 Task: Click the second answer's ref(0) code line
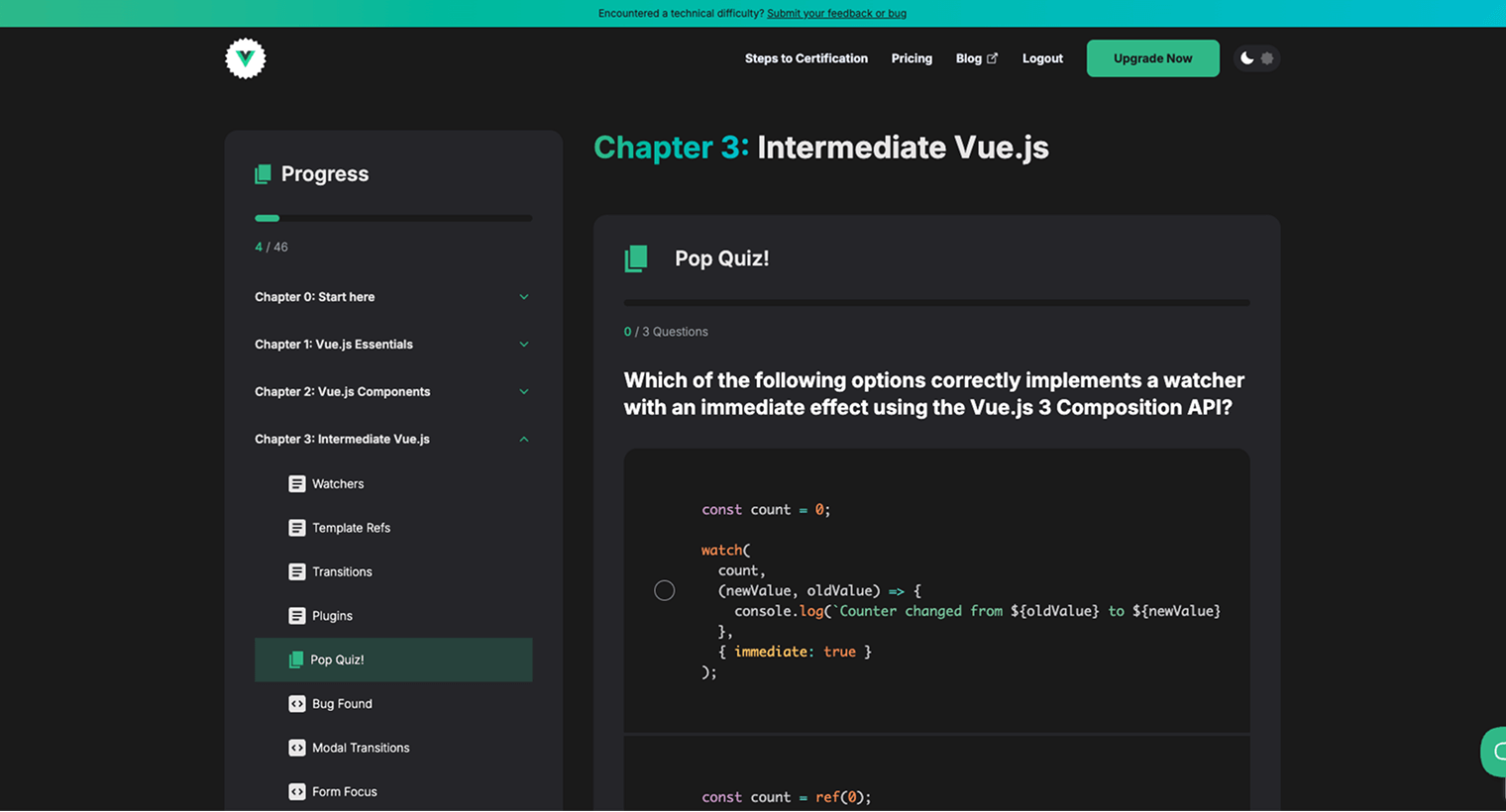tap(786, 797)
